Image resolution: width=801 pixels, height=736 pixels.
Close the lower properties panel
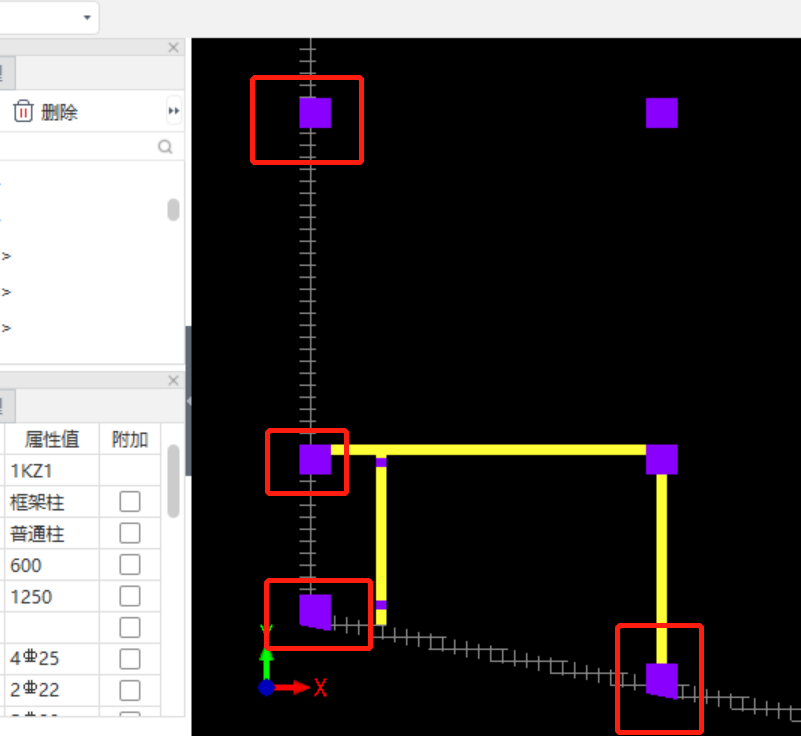click(173, 381)
